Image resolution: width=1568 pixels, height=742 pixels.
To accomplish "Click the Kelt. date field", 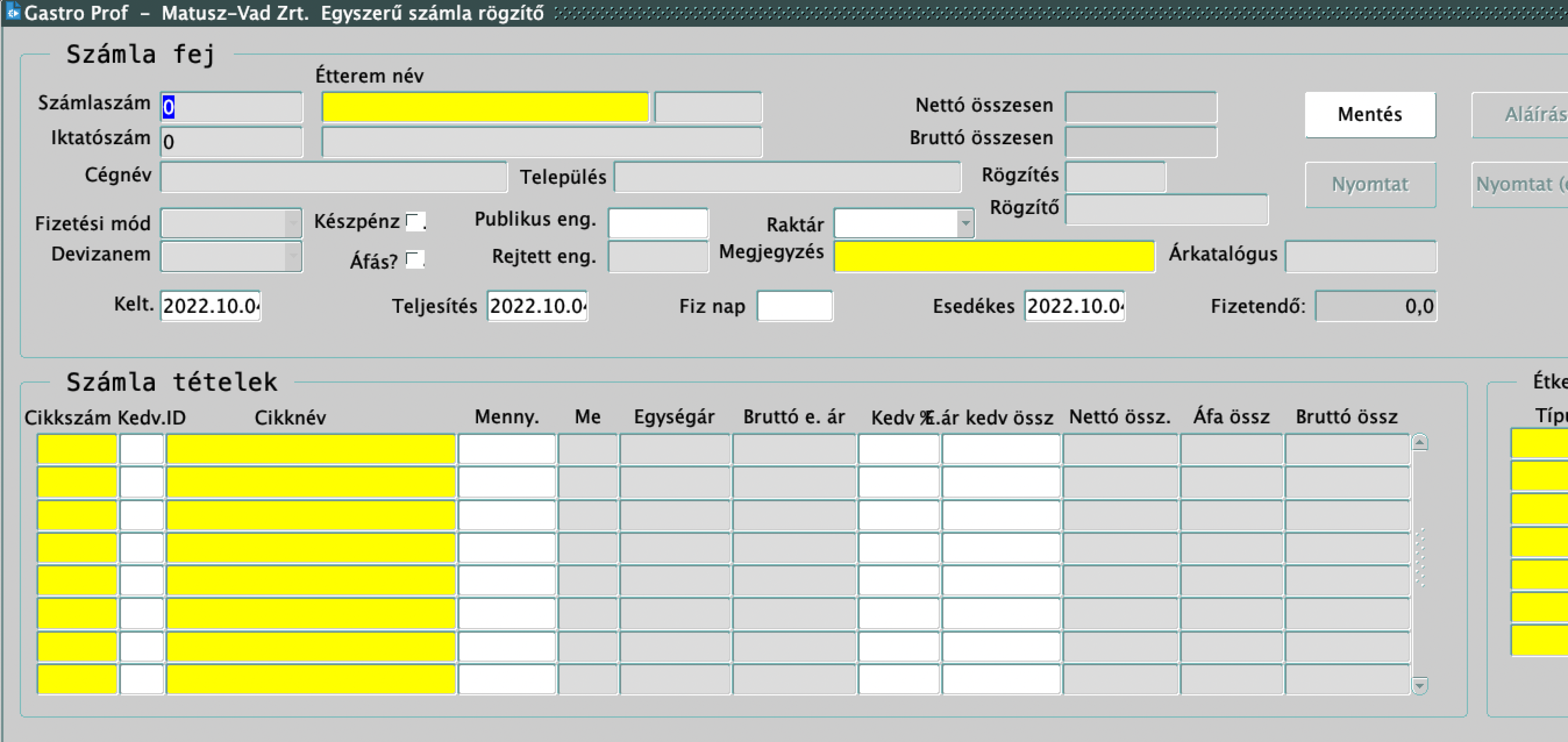I will (x=211, y=306).
